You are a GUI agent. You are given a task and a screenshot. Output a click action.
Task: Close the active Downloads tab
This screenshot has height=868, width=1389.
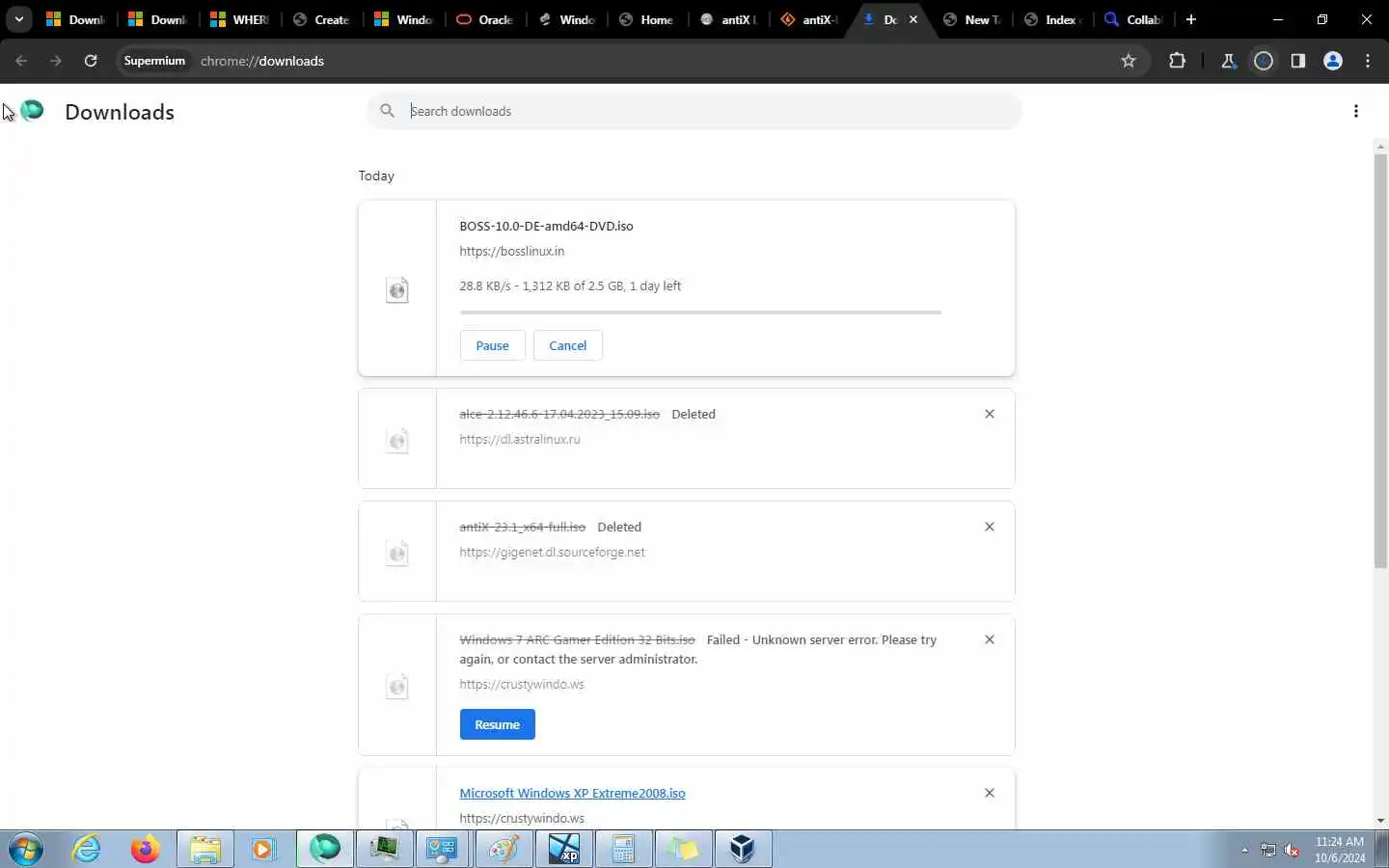pos(913,19)
